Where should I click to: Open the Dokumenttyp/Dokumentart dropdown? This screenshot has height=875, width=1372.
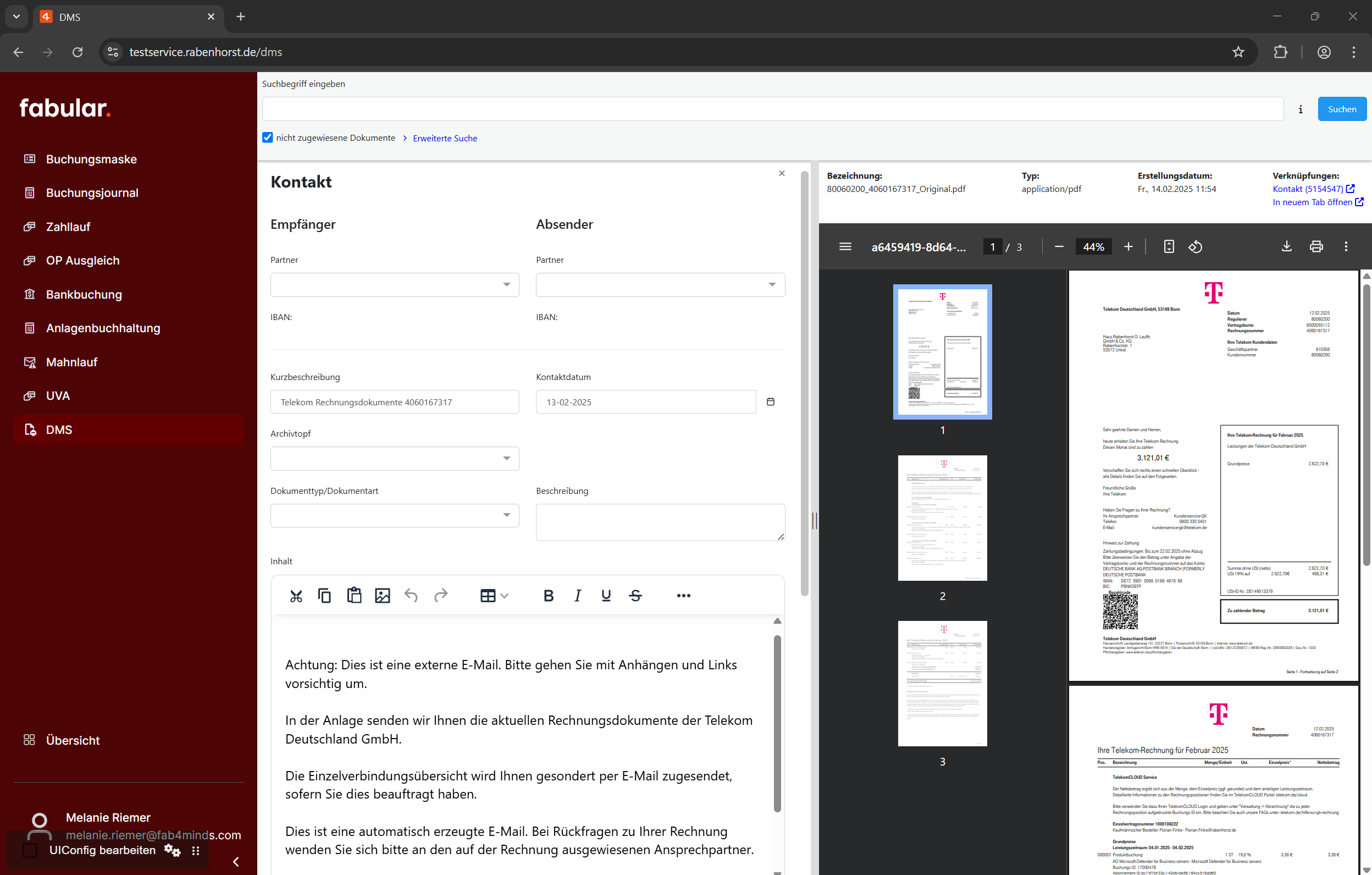click(394, 515)
